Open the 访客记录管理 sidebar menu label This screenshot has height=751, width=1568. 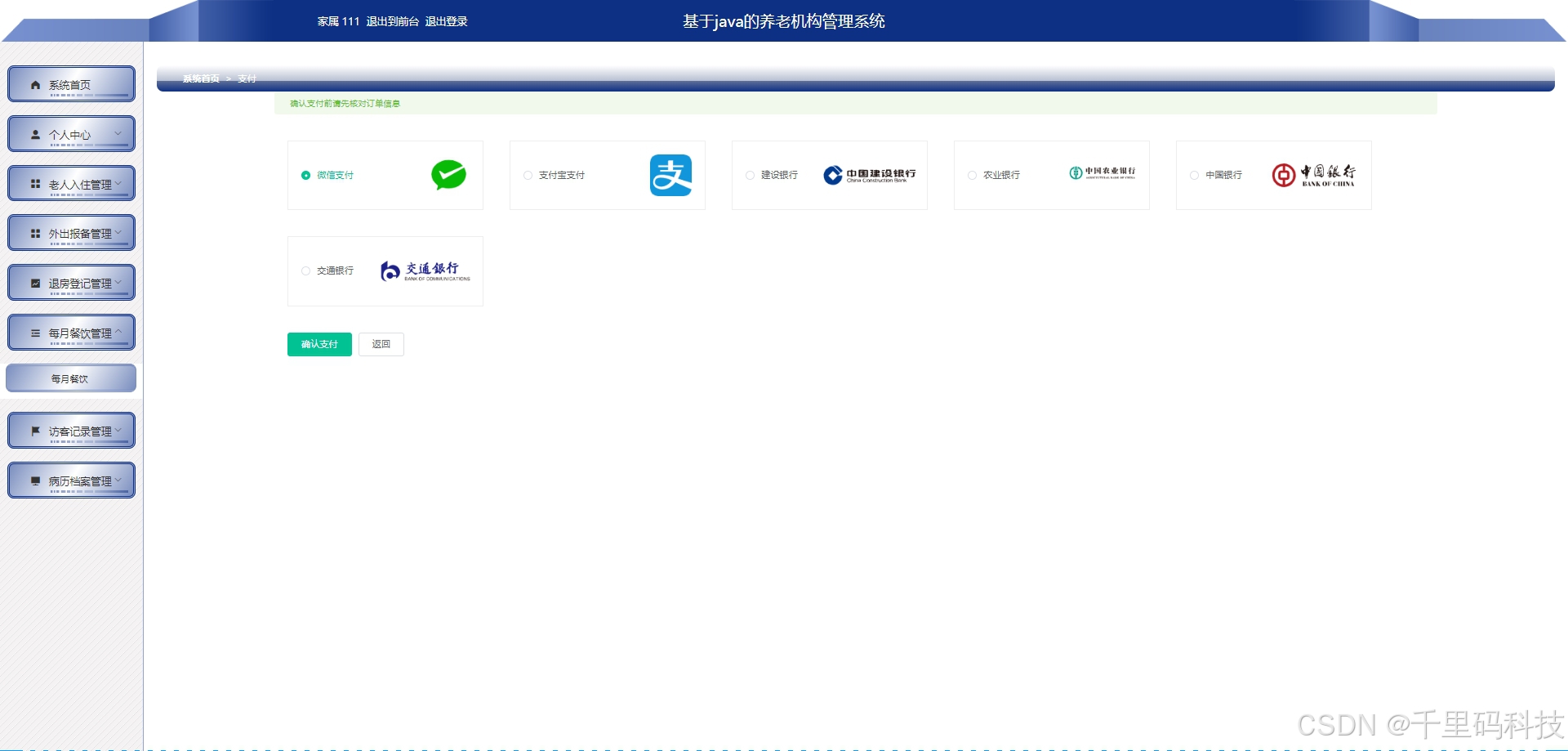pyautogui.click(x=80, y=431)
